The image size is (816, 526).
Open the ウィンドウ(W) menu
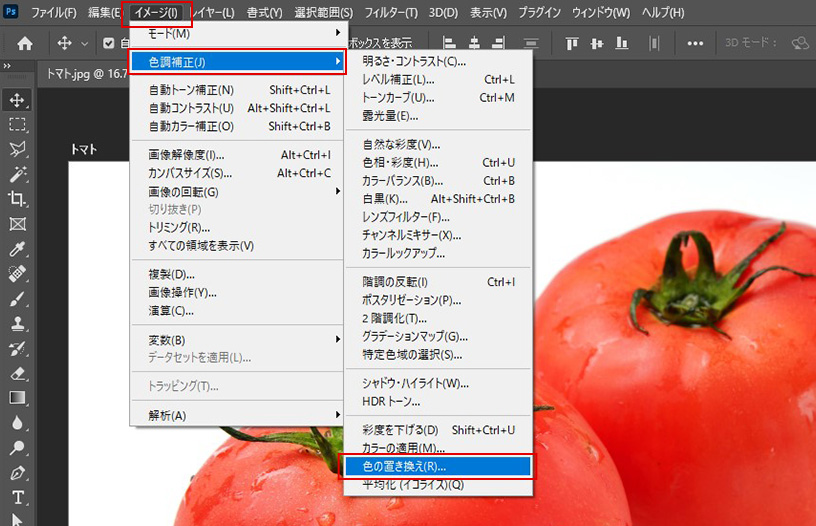tap(601, 12)
